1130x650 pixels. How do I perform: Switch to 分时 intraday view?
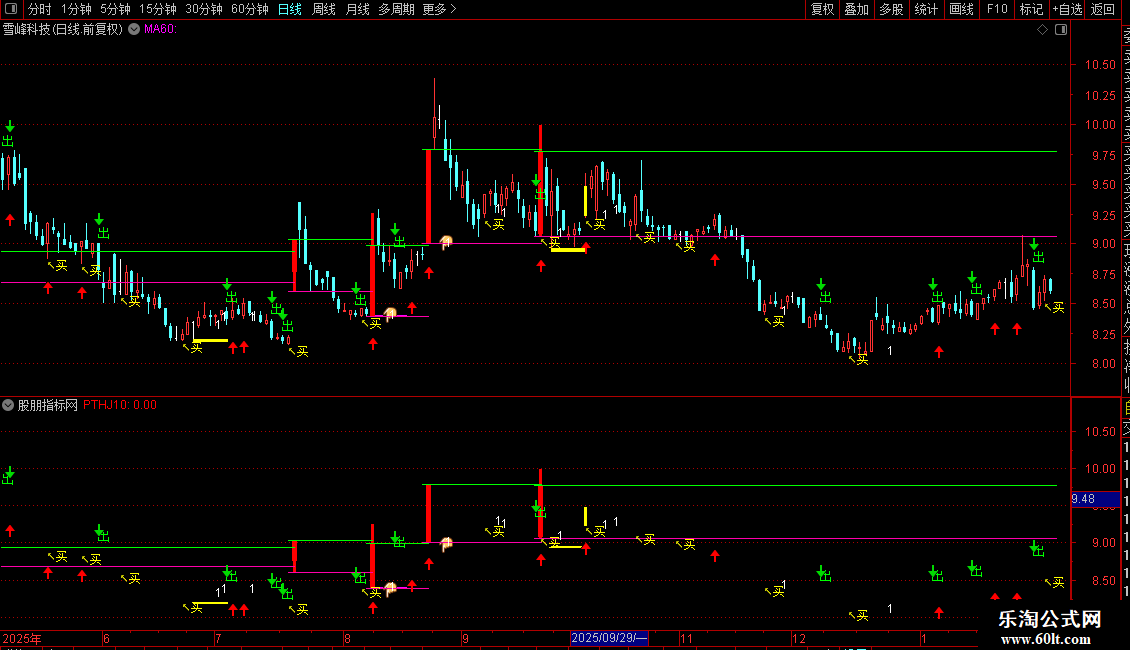[x=40, y=9]
